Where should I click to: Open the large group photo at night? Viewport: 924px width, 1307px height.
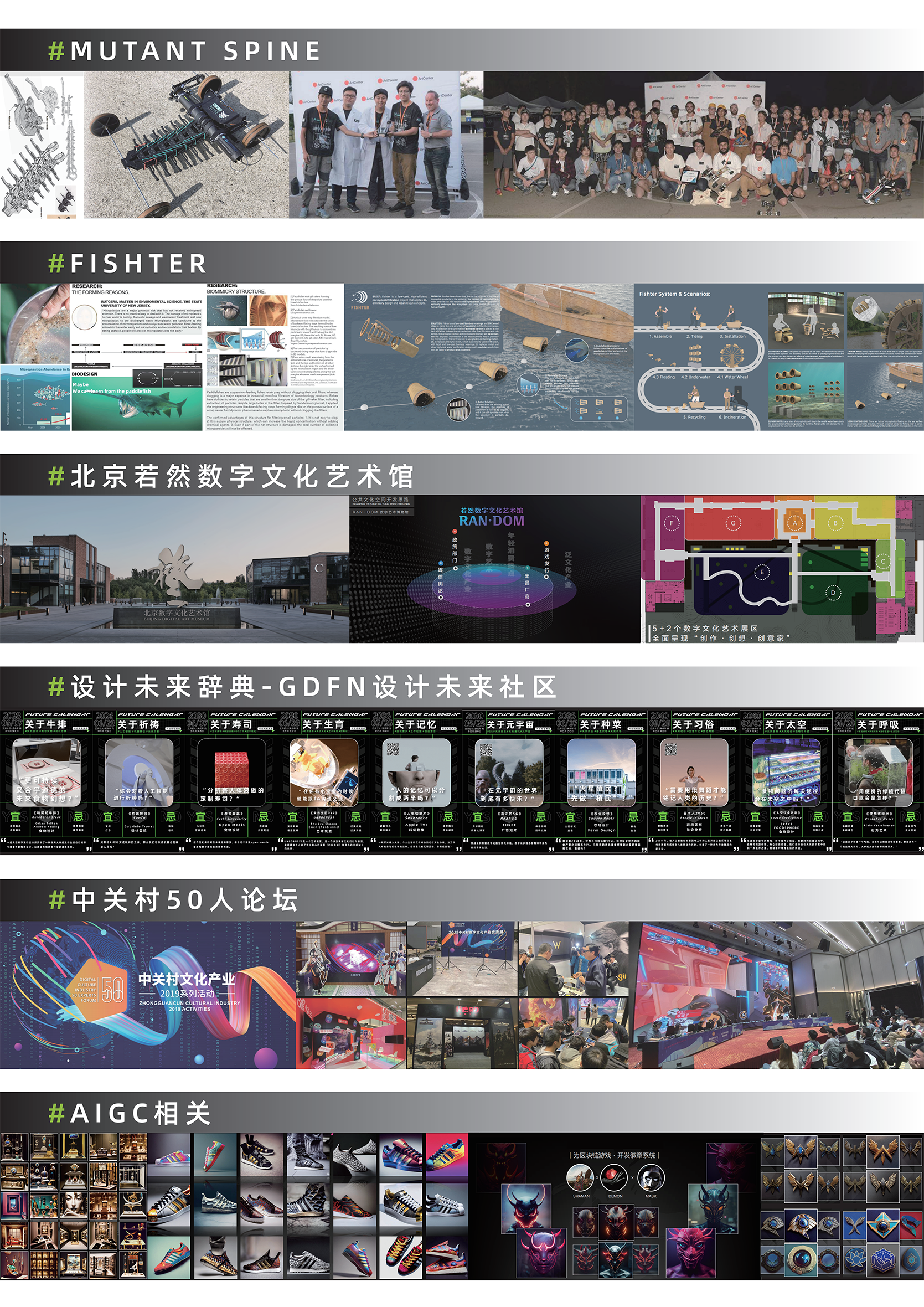[x=703, y=145]
